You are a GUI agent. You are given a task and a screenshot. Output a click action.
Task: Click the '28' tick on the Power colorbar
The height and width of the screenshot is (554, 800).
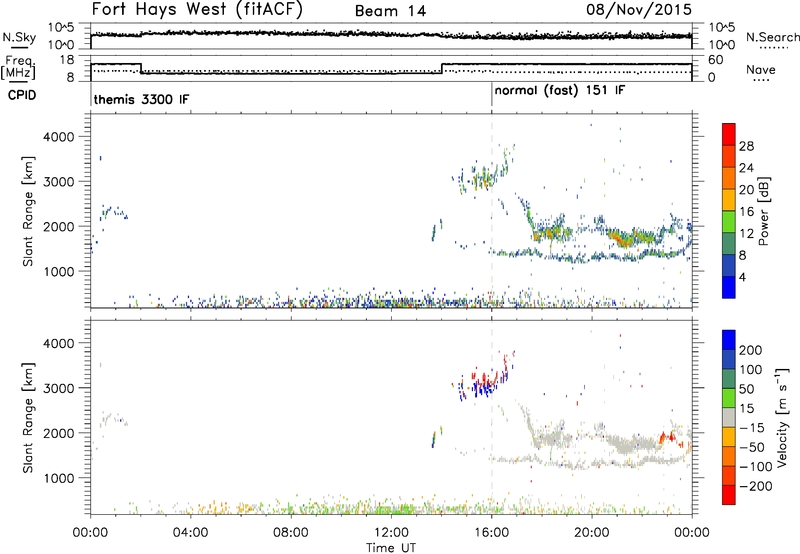pos(746,146)
